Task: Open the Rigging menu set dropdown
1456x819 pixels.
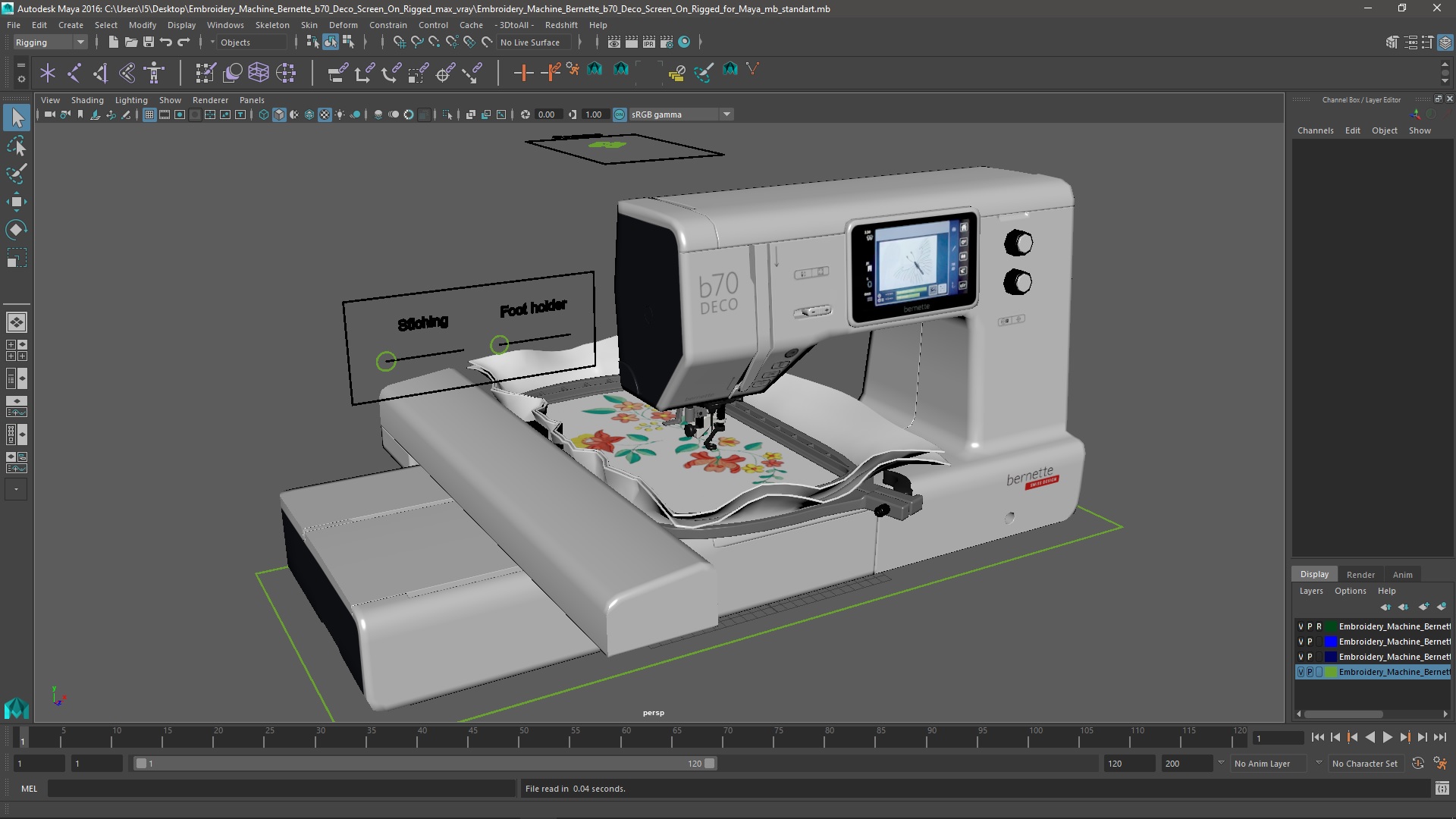Action: [x=50, y=42]
